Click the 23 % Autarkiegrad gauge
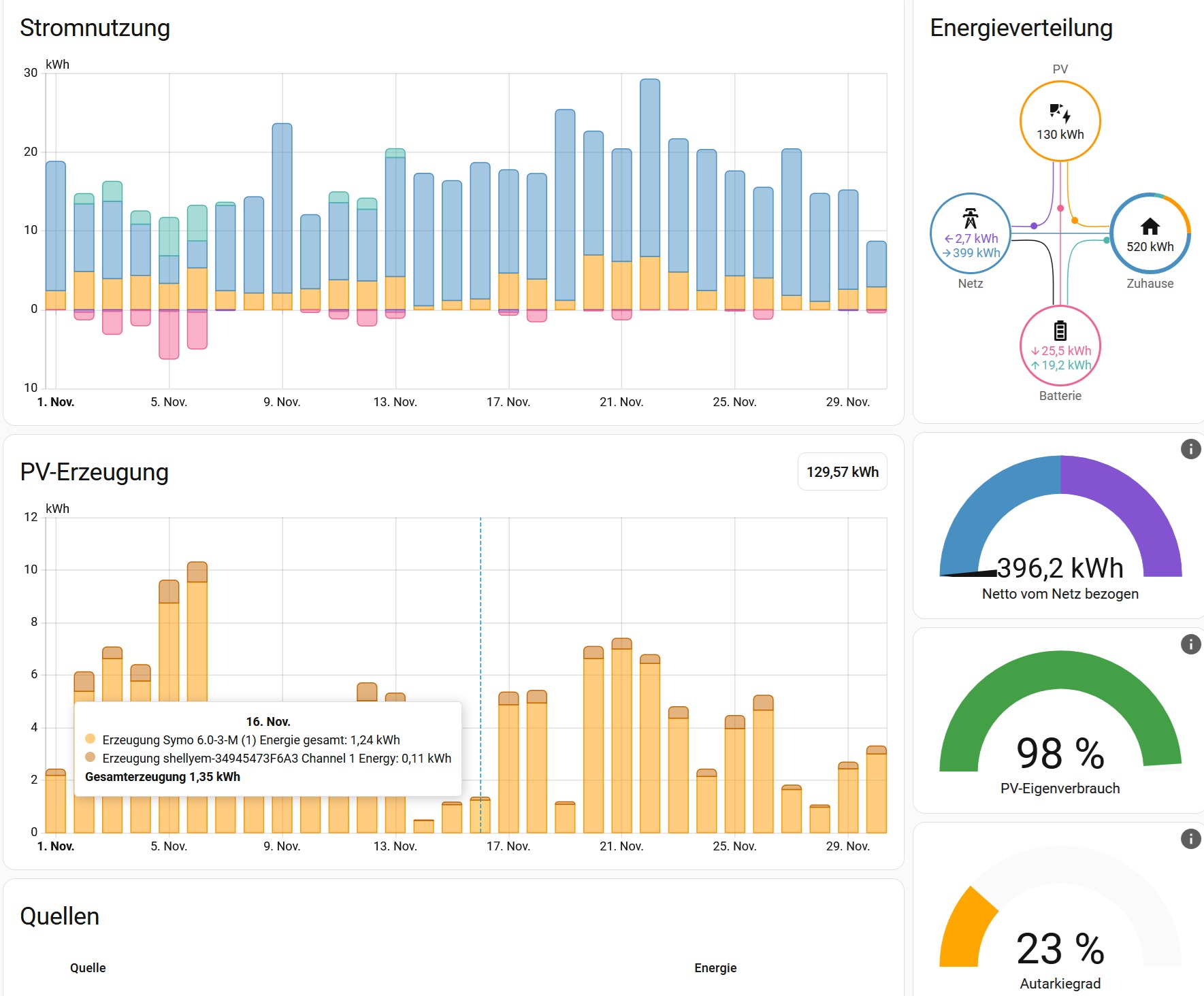This screenshot has height=996, width=1204. pos(1060,939)
